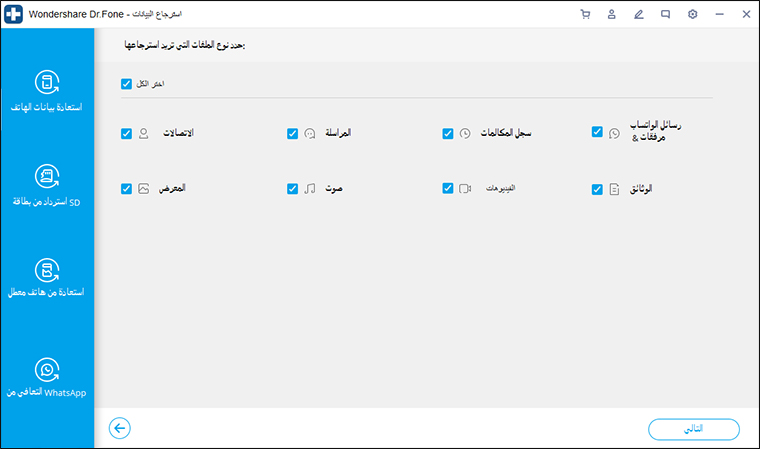Uncheck the call history (سجل المكالمات) checkbox
This screenshot has width=760, height=449.
pos(448,133)
